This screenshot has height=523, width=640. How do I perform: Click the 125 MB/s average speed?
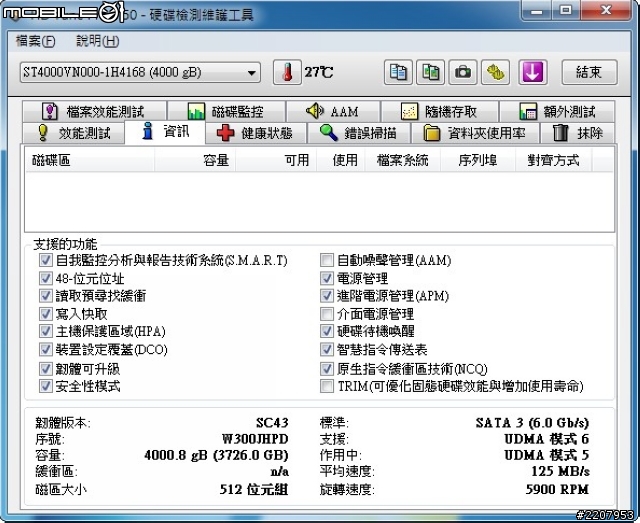pos(560,471)
